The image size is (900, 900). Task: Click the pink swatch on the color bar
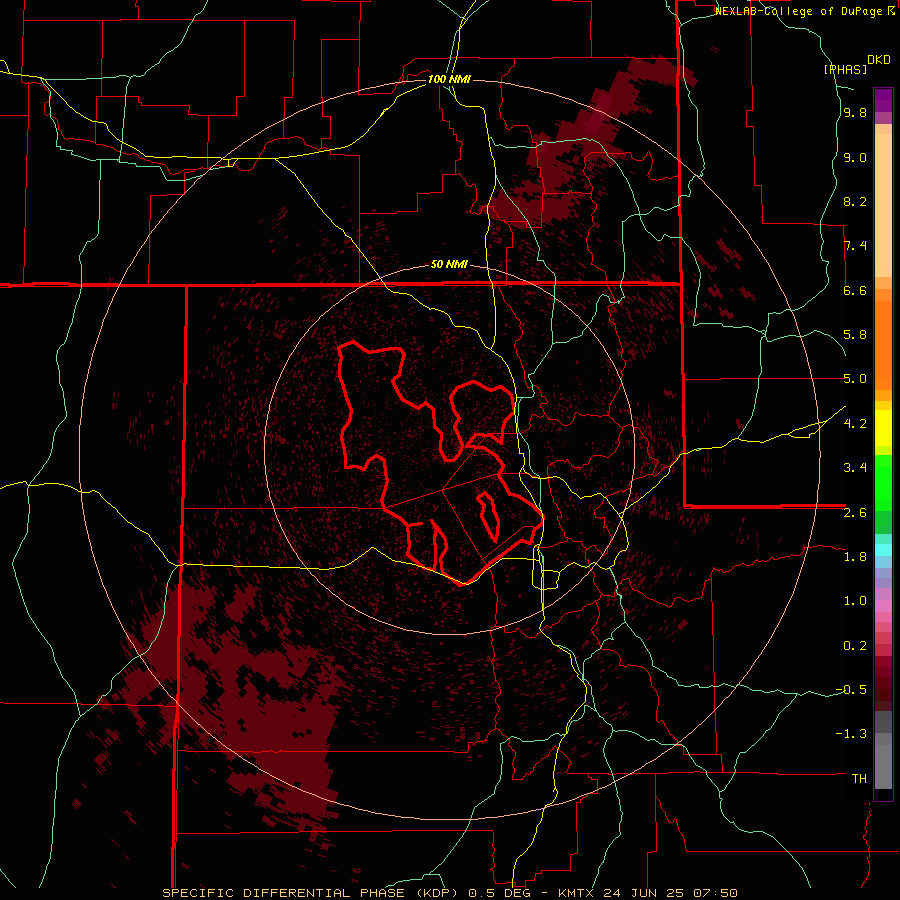click(883, 606)
